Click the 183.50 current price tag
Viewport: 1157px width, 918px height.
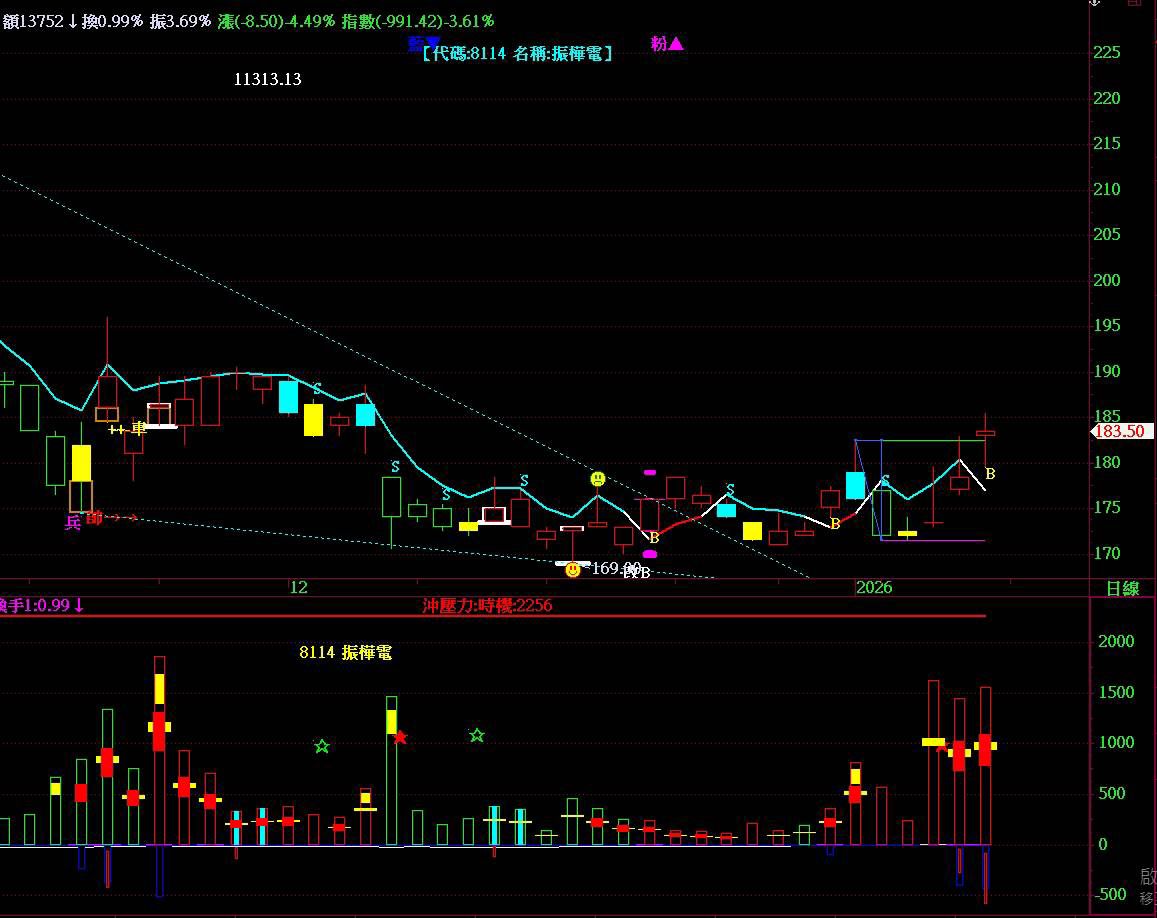point(1122,432)
